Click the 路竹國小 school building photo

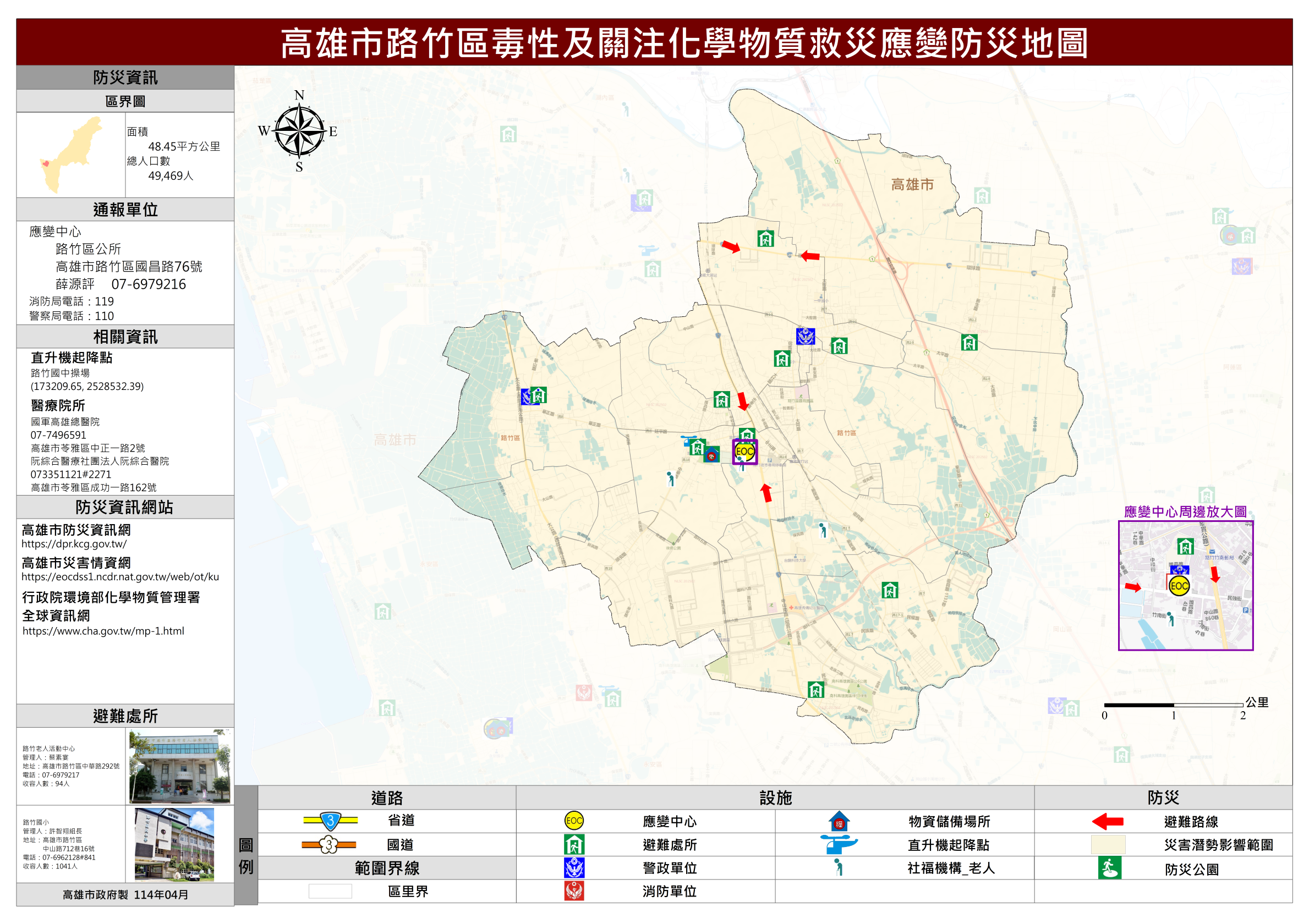(174, 844)
